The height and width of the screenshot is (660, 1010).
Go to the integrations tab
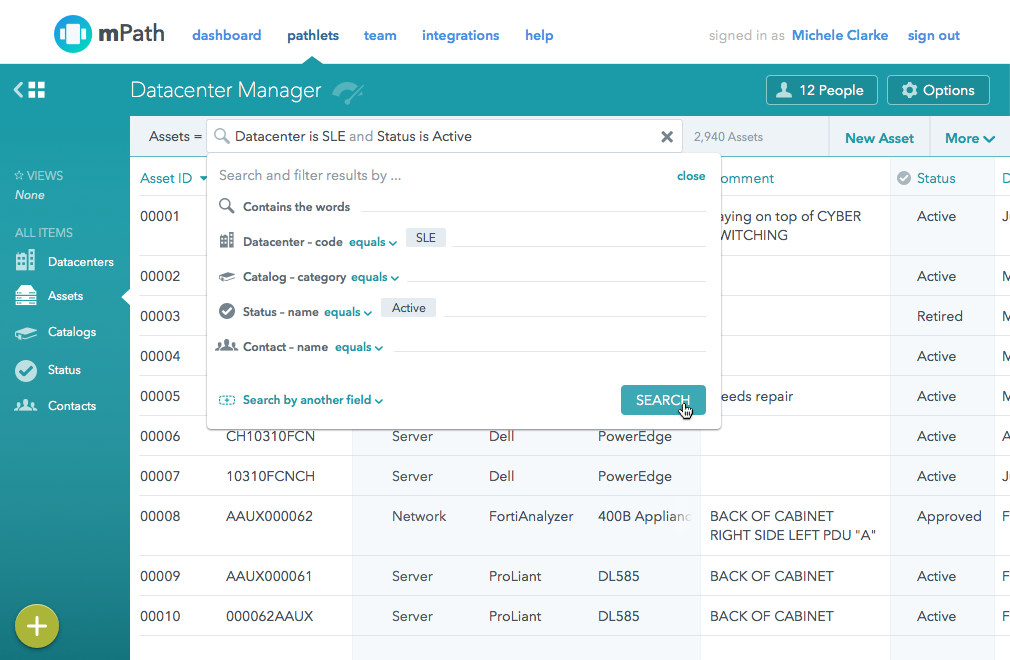click(x=460, y=35)
